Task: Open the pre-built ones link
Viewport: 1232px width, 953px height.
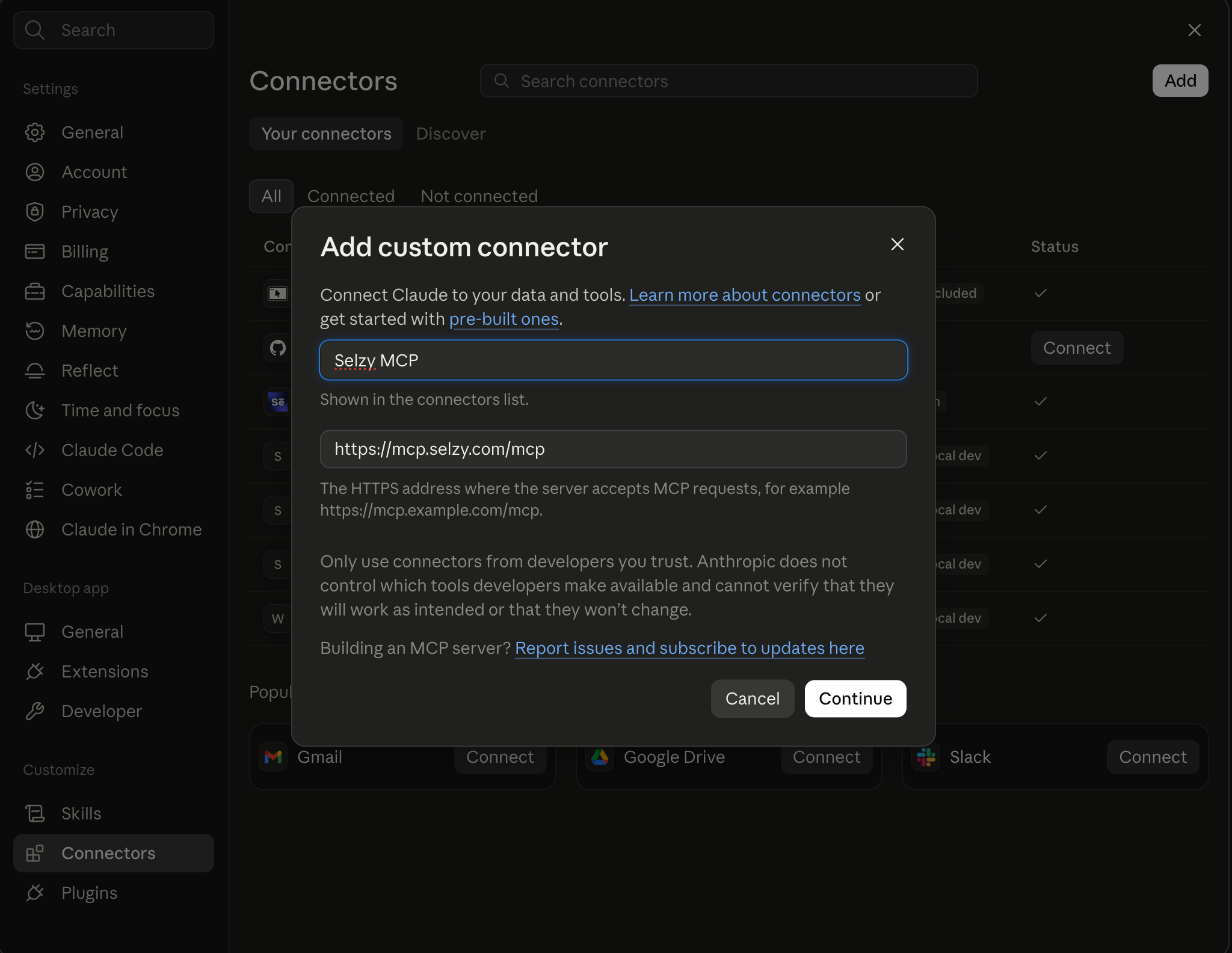Action: (x=504, y=319)
